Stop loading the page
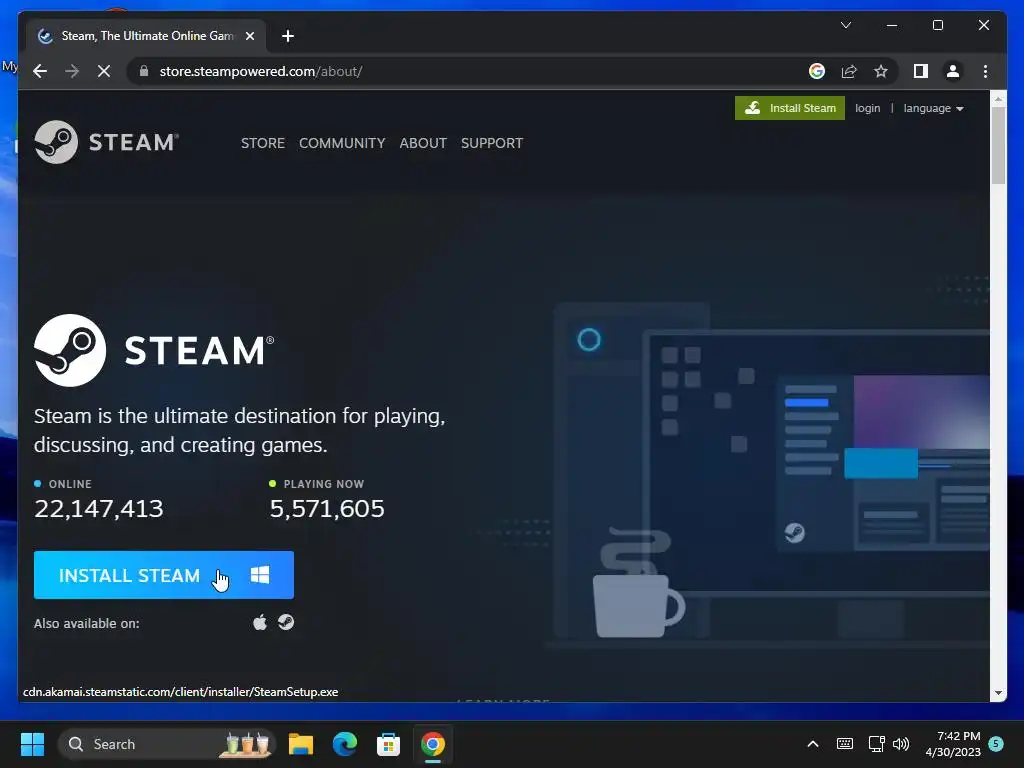 pos(104,71)
